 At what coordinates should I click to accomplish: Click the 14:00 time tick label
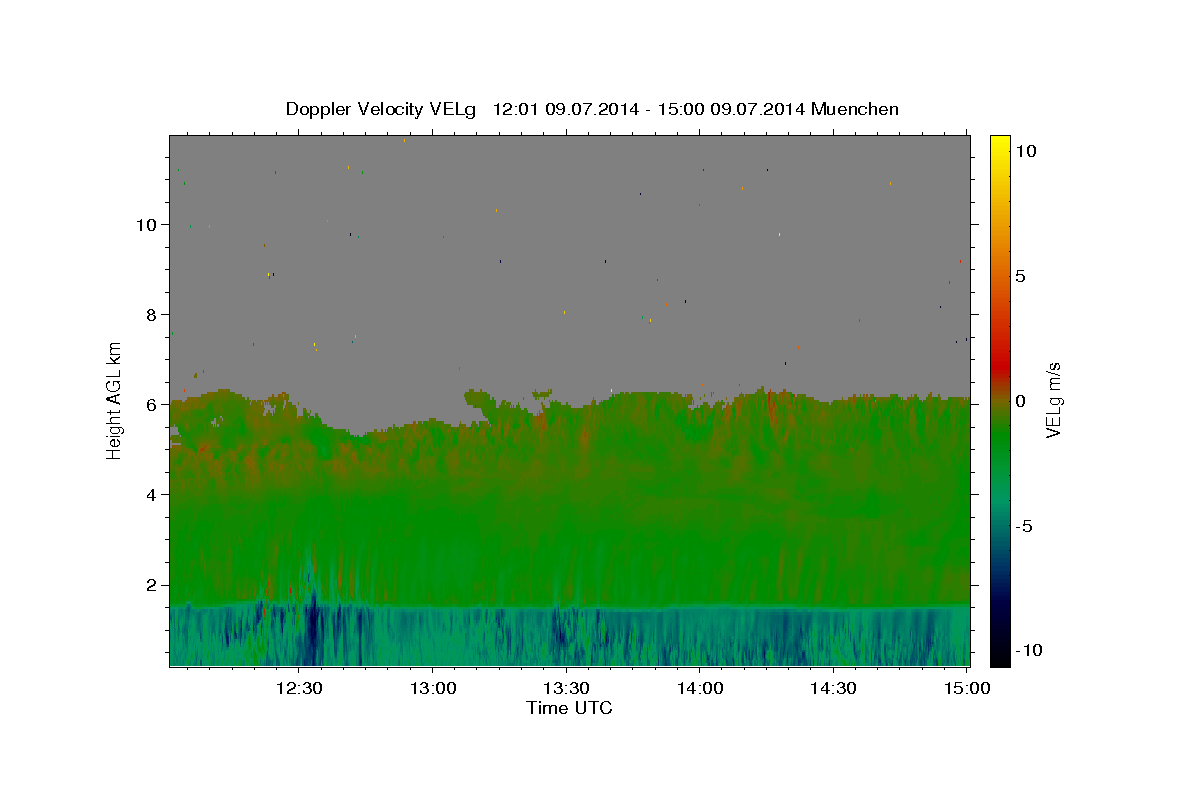pyautogui.click(x=699, y=688)
